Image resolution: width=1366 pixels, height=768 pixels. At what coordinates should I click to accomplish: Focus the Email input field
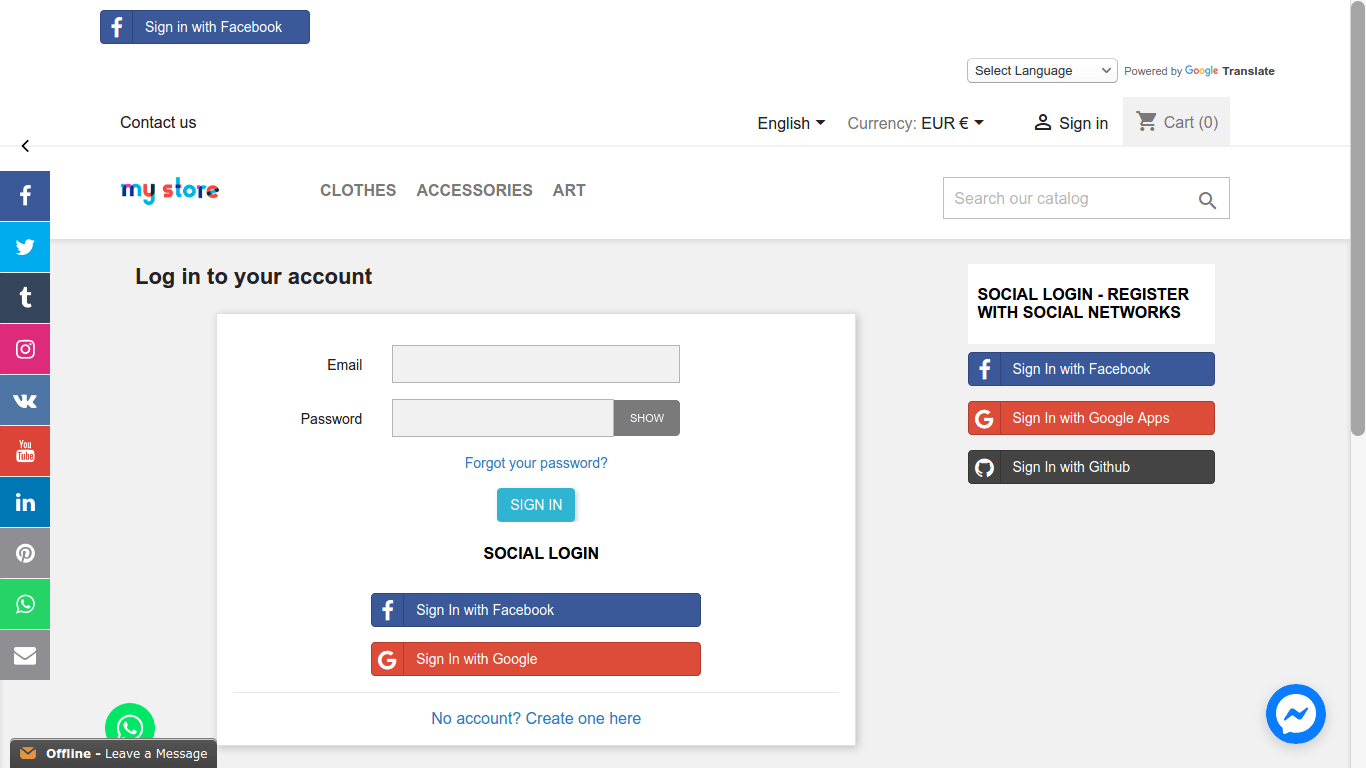[535, 364]
